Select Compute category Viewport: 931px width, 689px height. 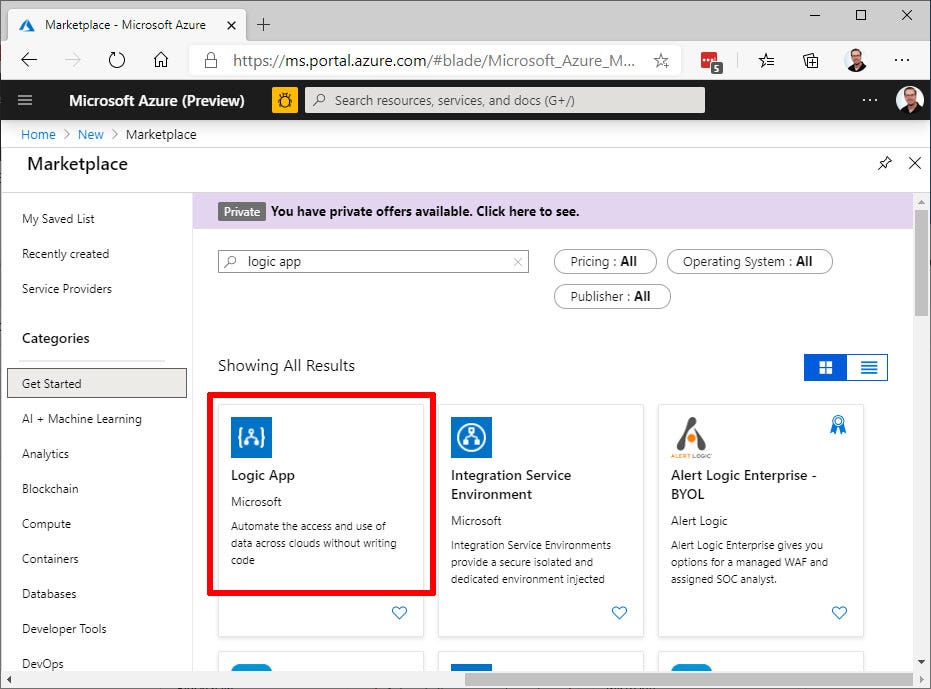(46, 524)
